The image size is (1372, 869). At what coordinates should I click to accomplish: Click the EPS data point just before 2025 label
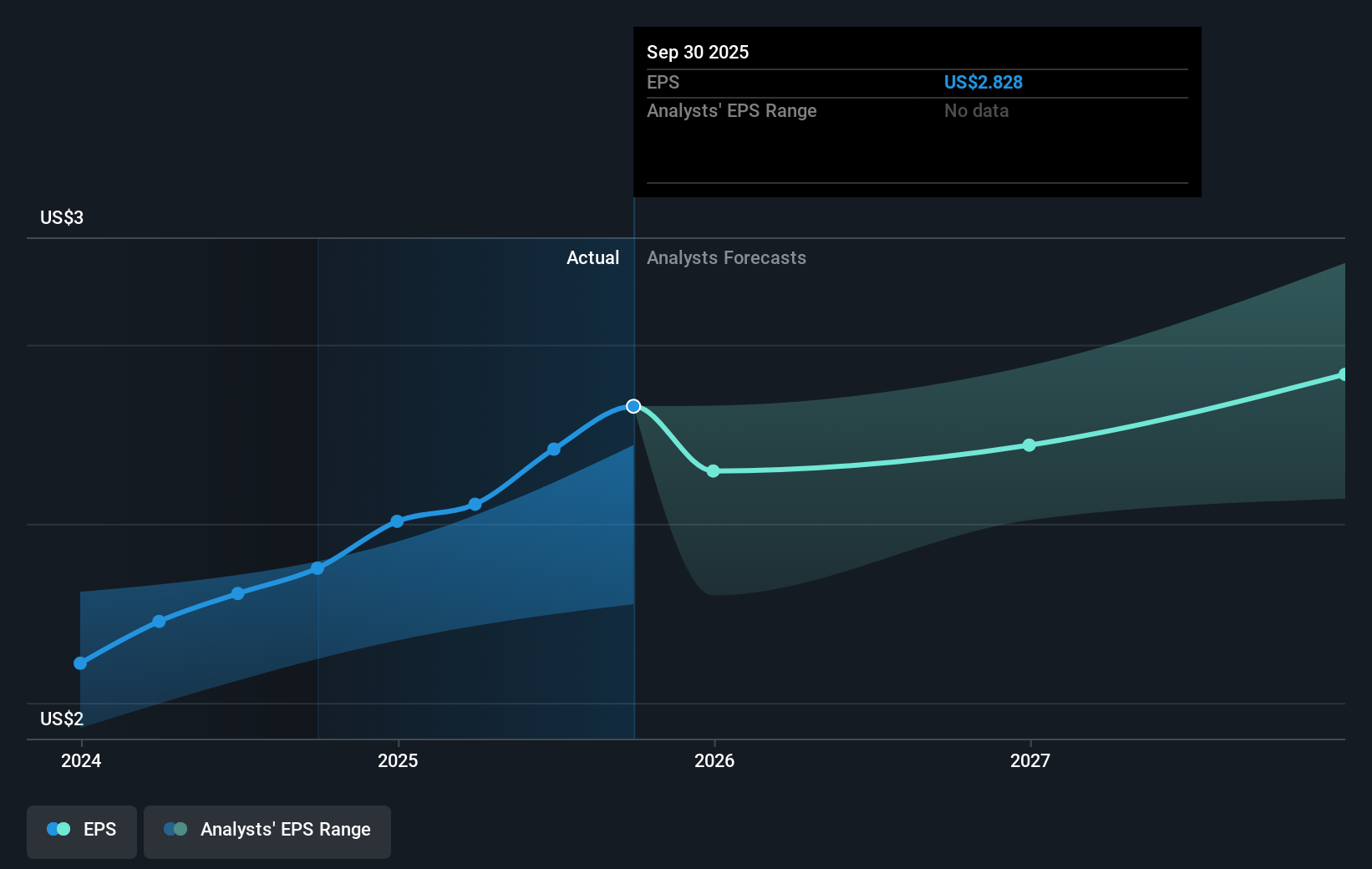(x=318, y=568)
